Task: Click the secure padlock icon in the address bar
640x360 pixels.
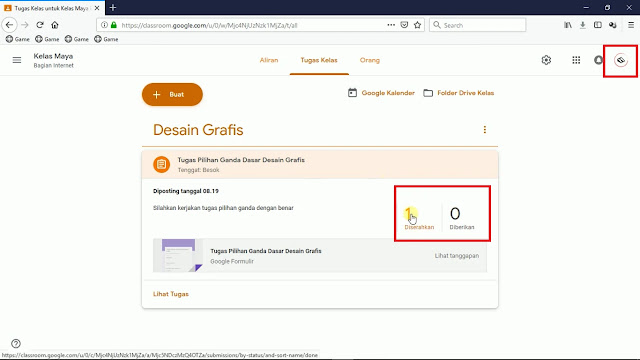Action: (114, 25)
